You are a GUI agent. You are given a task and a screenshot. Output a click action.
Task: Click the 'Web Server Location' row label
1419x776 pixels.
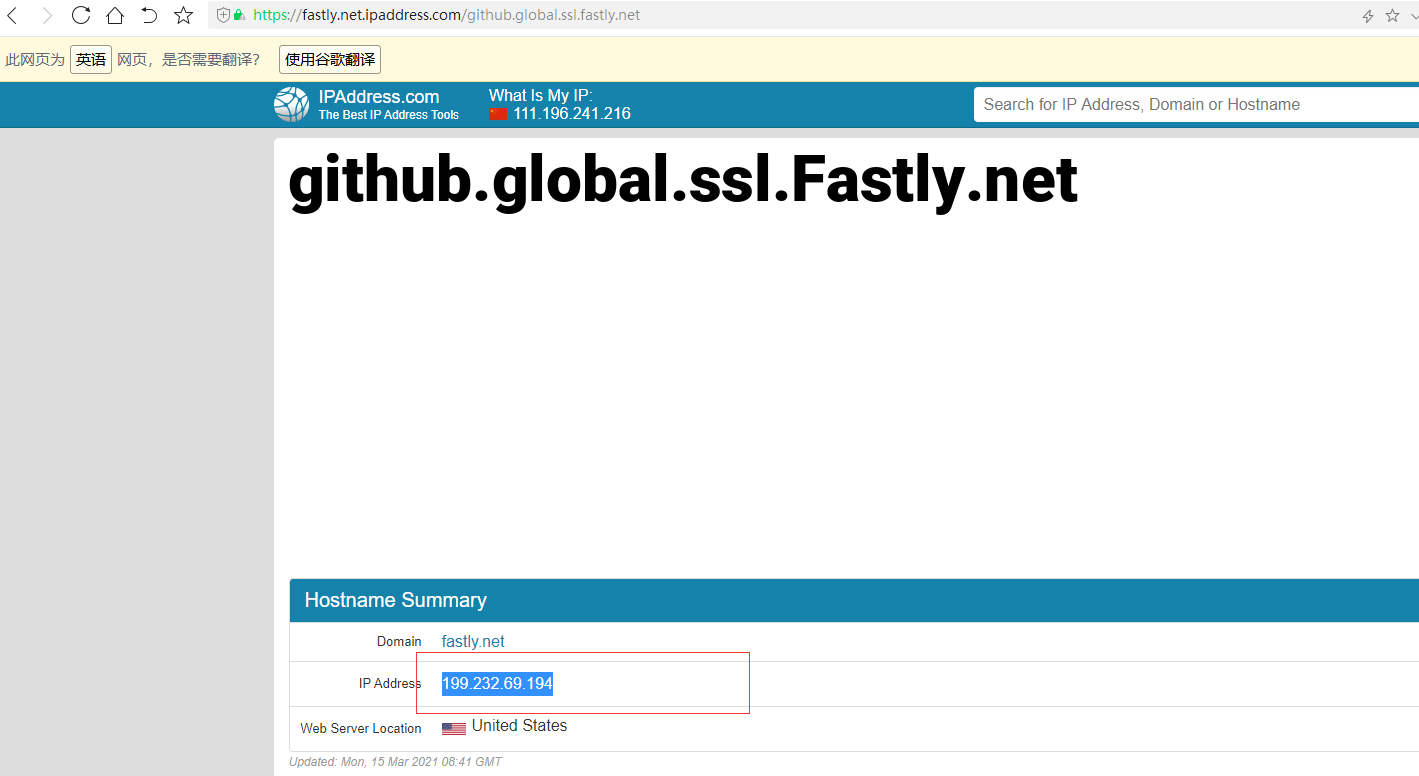[361, 729]
